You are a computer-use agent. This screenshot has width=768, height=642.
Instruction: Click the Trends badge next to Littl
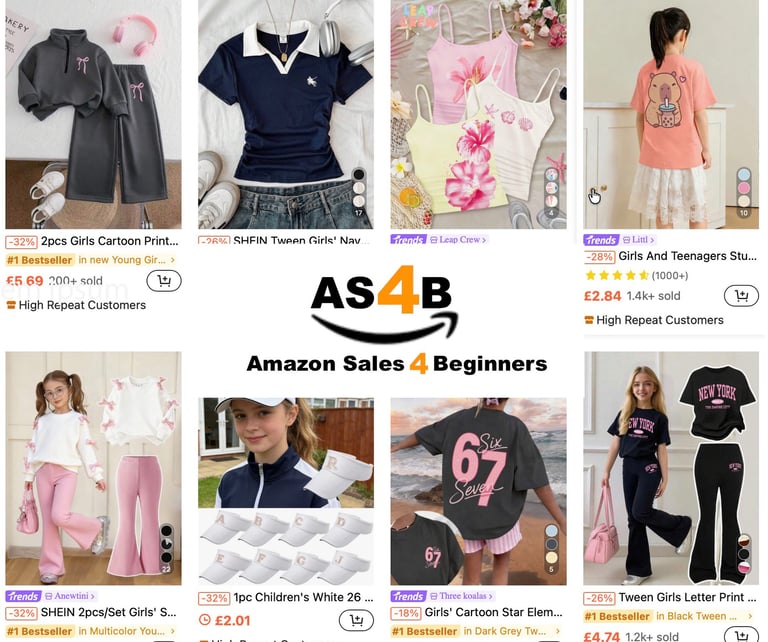click(x=600, y=240)
